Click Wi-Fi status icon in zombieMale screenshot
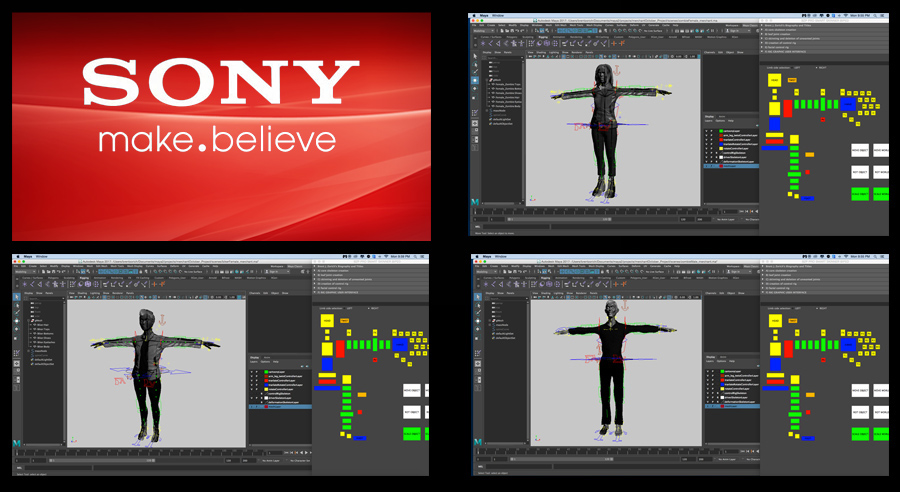 click(846, 257)
